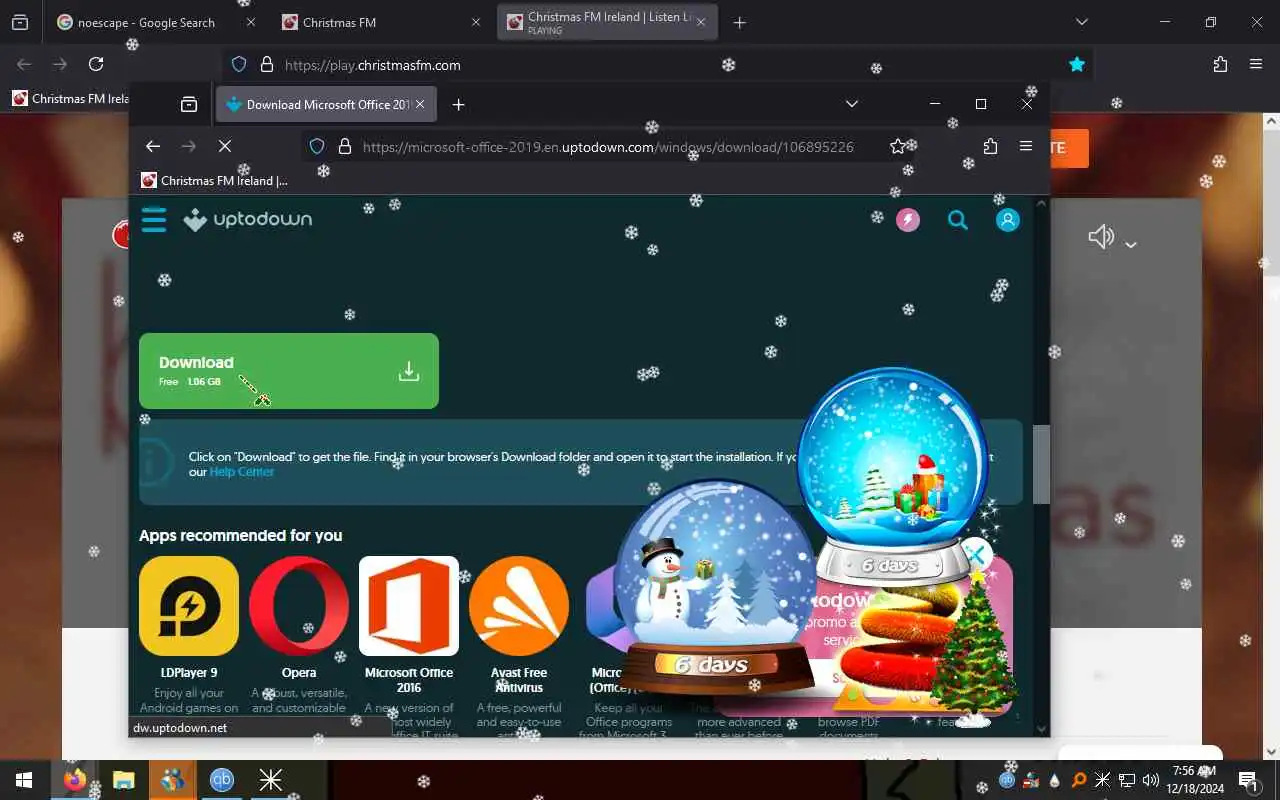Screen dimensions: 1280x800
Task: Bookmark the Uptodown page with the star
Action: (x=898, y=146)
